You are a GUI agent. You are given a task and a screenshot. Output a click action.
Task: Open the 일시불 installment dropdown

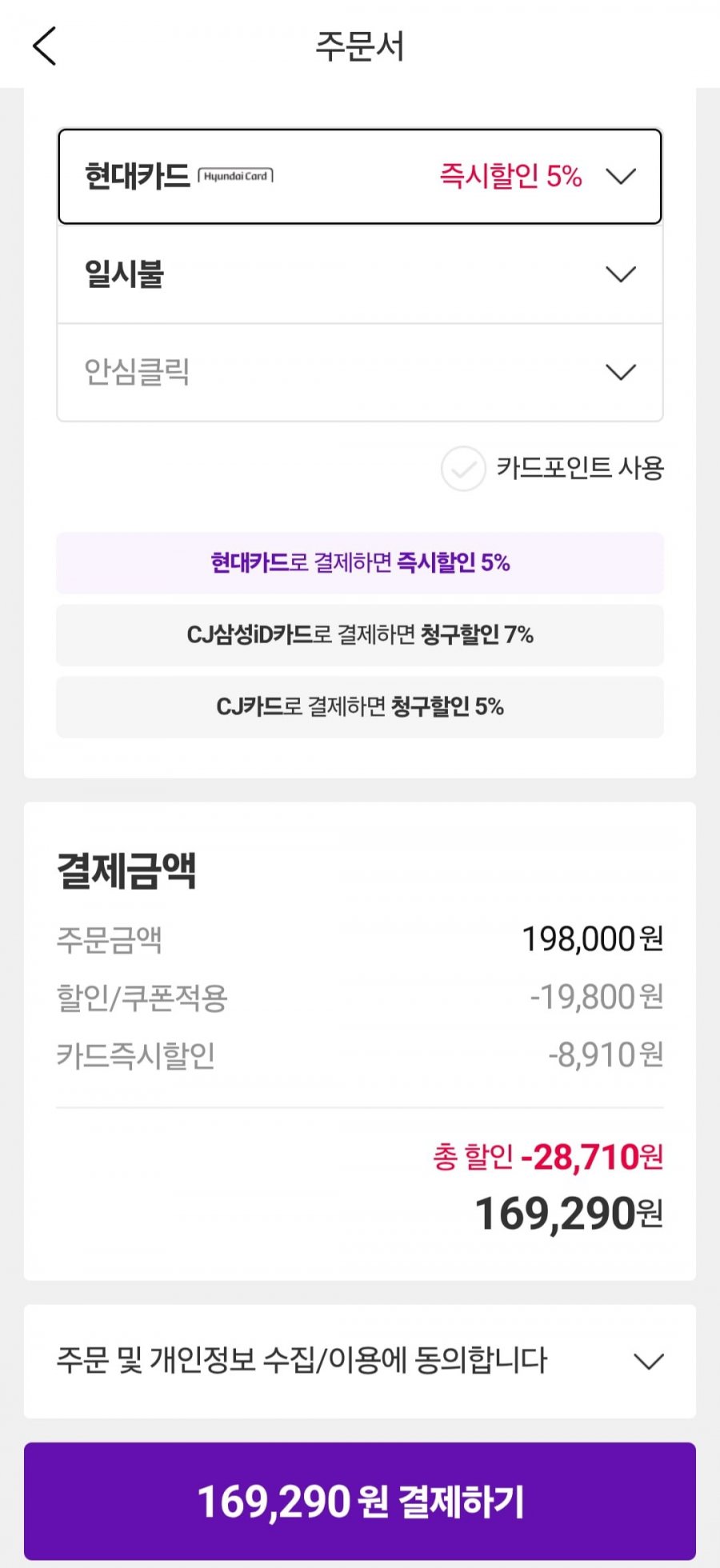pos(360,274)
